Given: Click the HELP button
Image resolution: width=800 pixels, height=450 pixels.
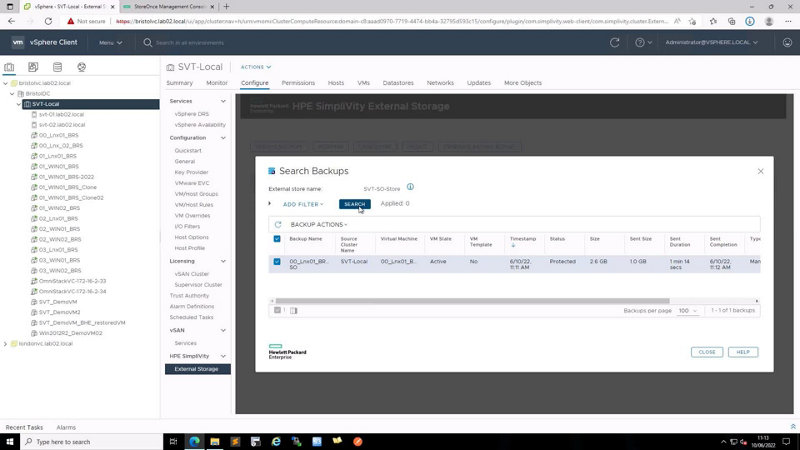Looking at the screenshot, I should pos(743,352).
